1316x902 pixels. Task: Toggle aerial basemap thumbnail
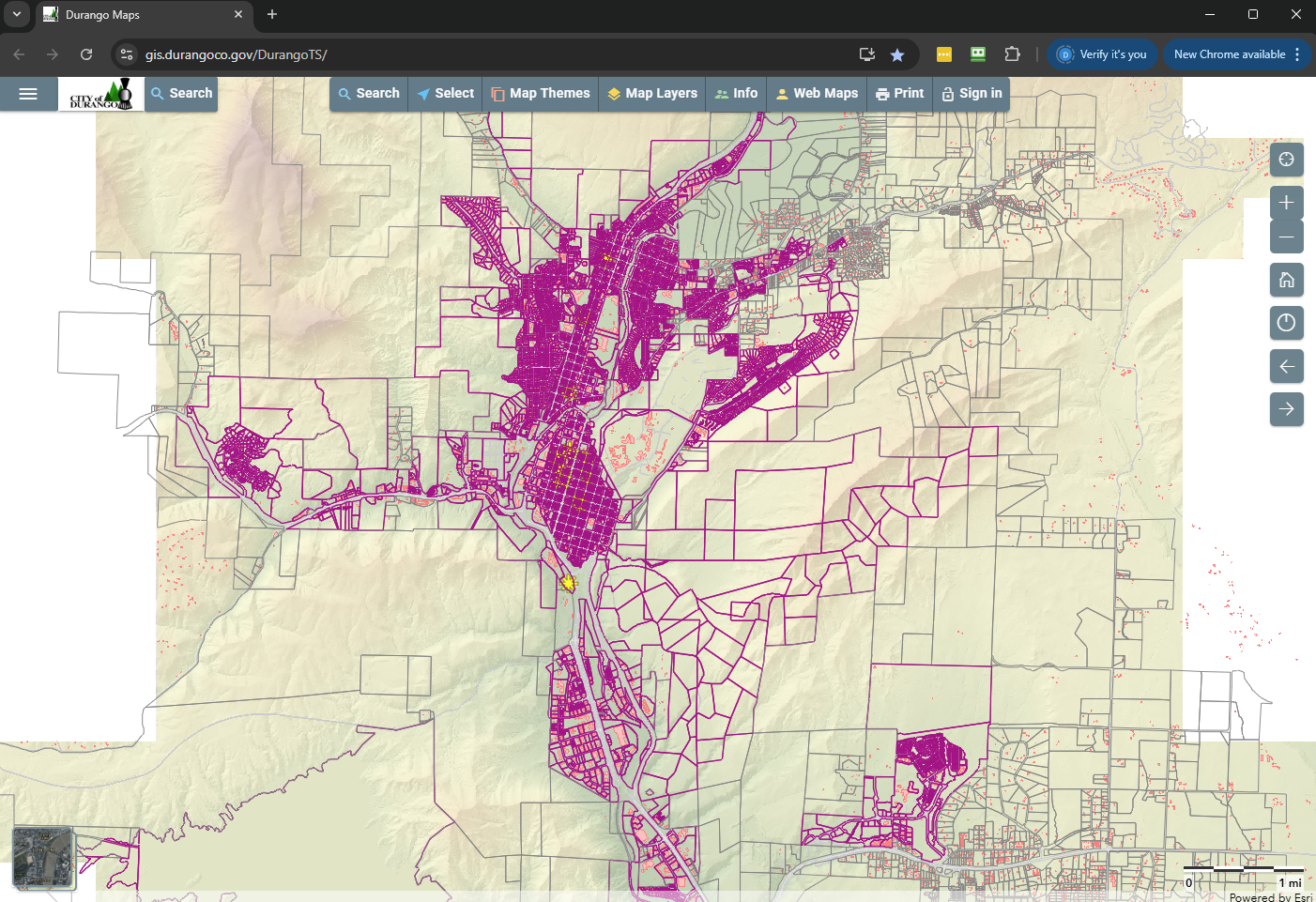43,858
